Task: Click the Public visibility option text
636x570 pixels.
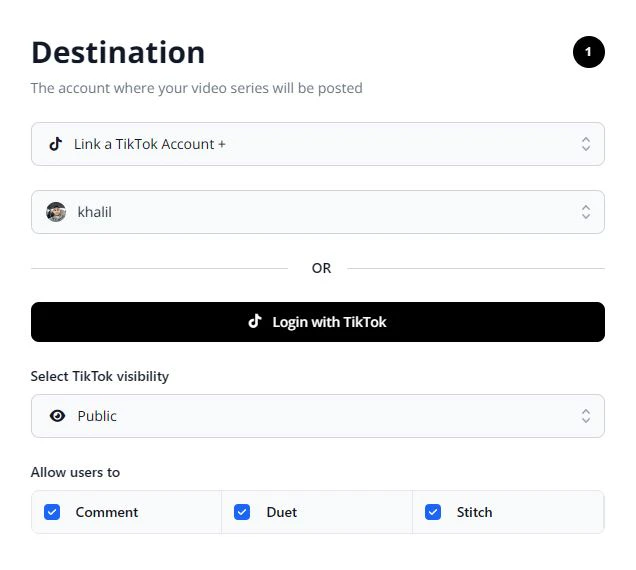Action: click(x=97, y=416)
